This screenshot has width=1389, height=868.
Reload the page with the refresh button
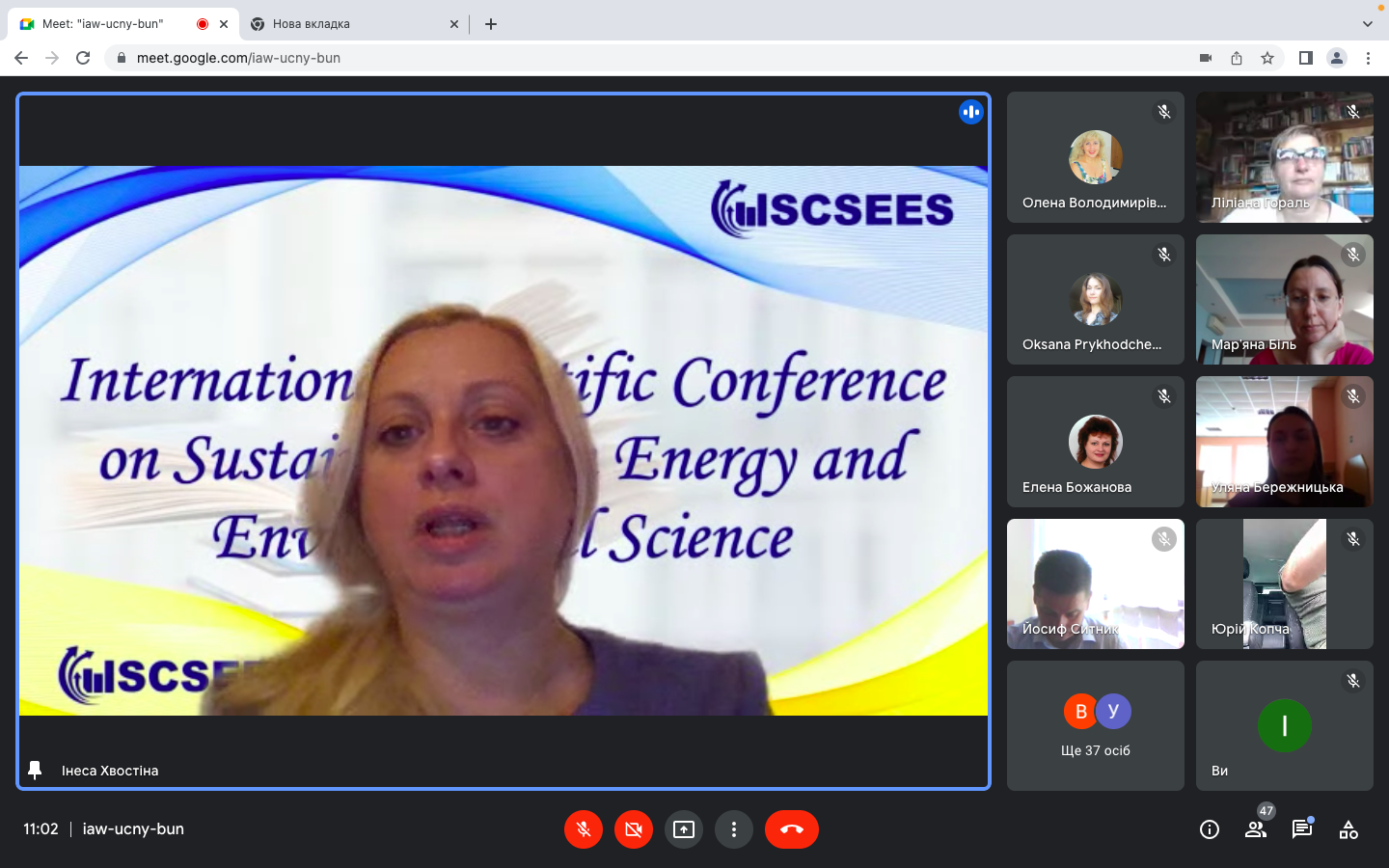coord(83,58)
